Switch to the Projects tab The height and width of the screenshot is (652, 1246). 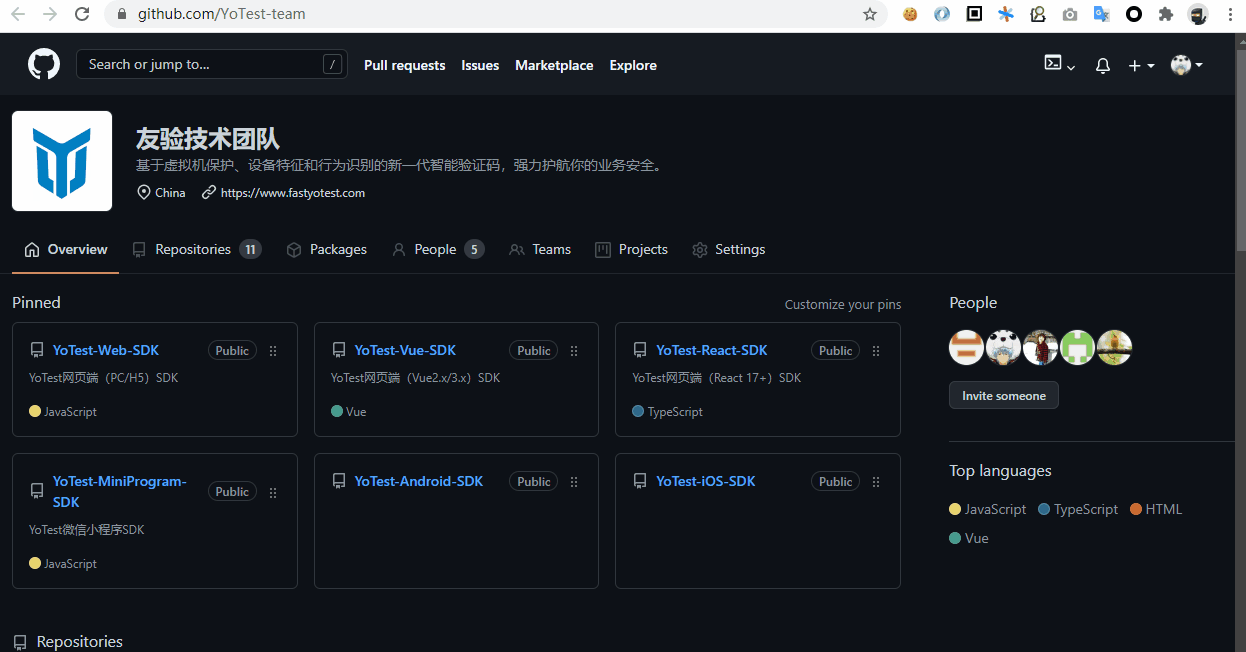(x=631, y=249)
